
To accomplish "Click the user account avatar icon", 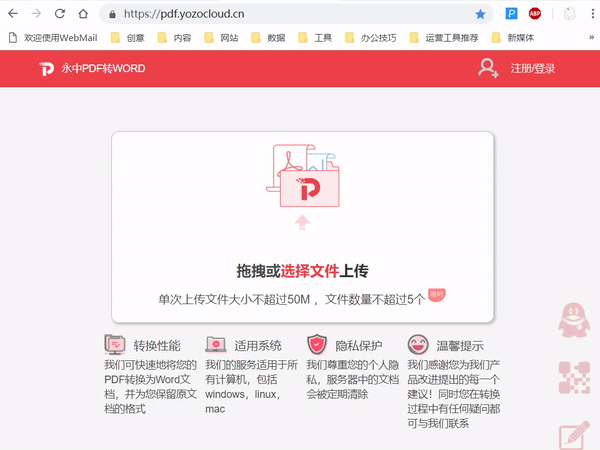I will coord(487,68).
